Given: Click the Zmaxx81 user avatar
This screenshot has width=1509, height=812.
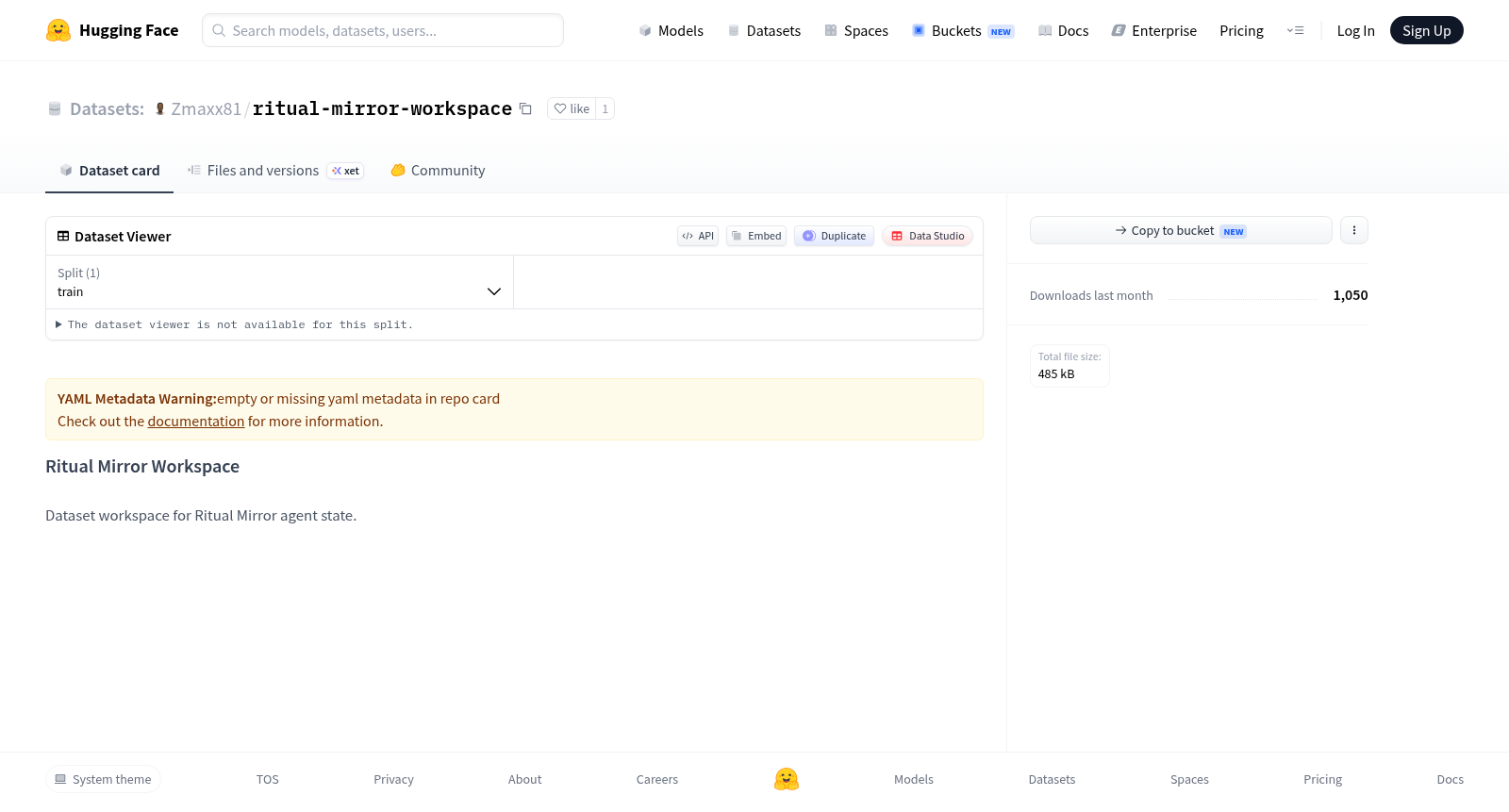Looking at the screenshot, I should pos(160,108).
